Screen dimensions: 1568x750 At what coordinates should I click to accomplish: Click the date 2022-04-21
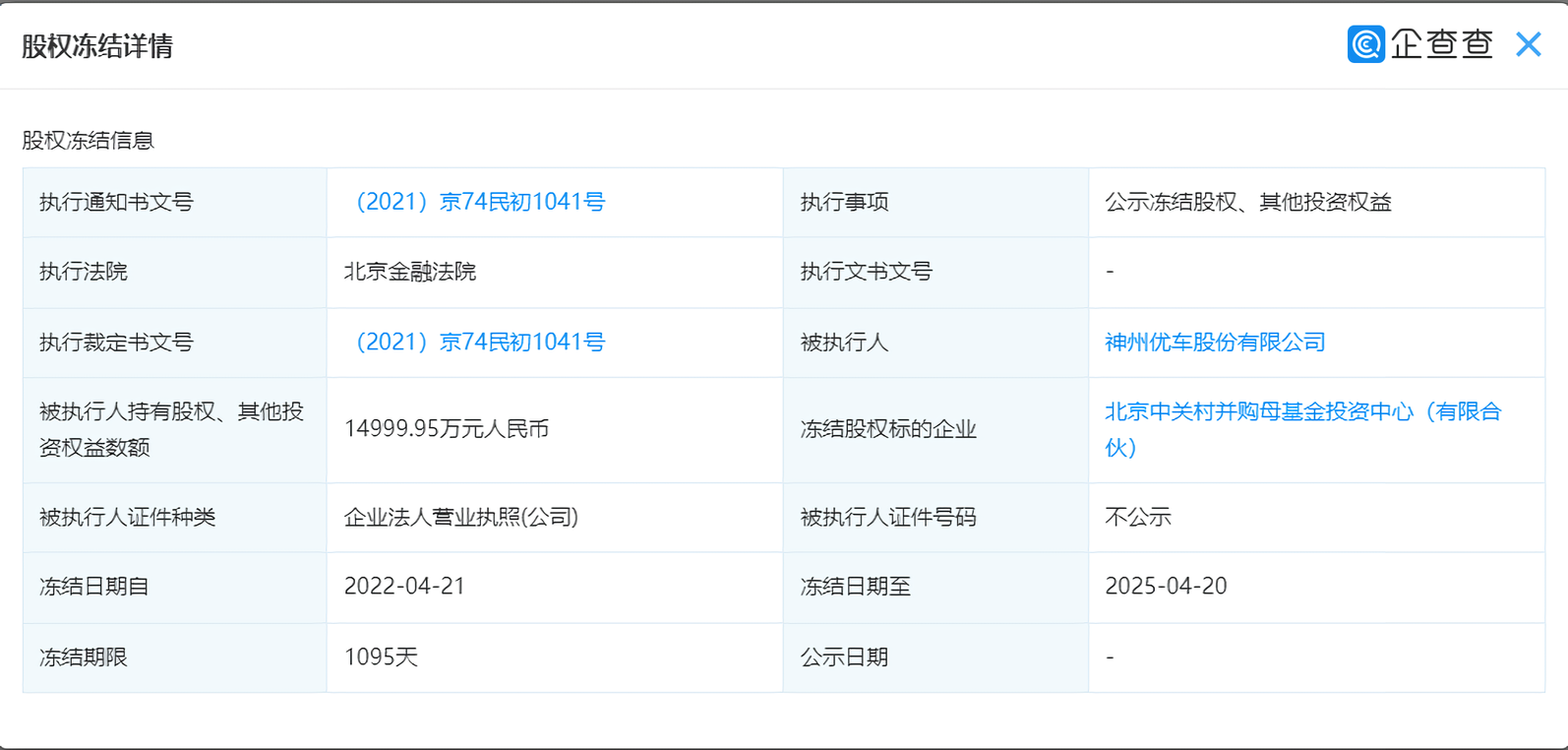pos(404,587)
